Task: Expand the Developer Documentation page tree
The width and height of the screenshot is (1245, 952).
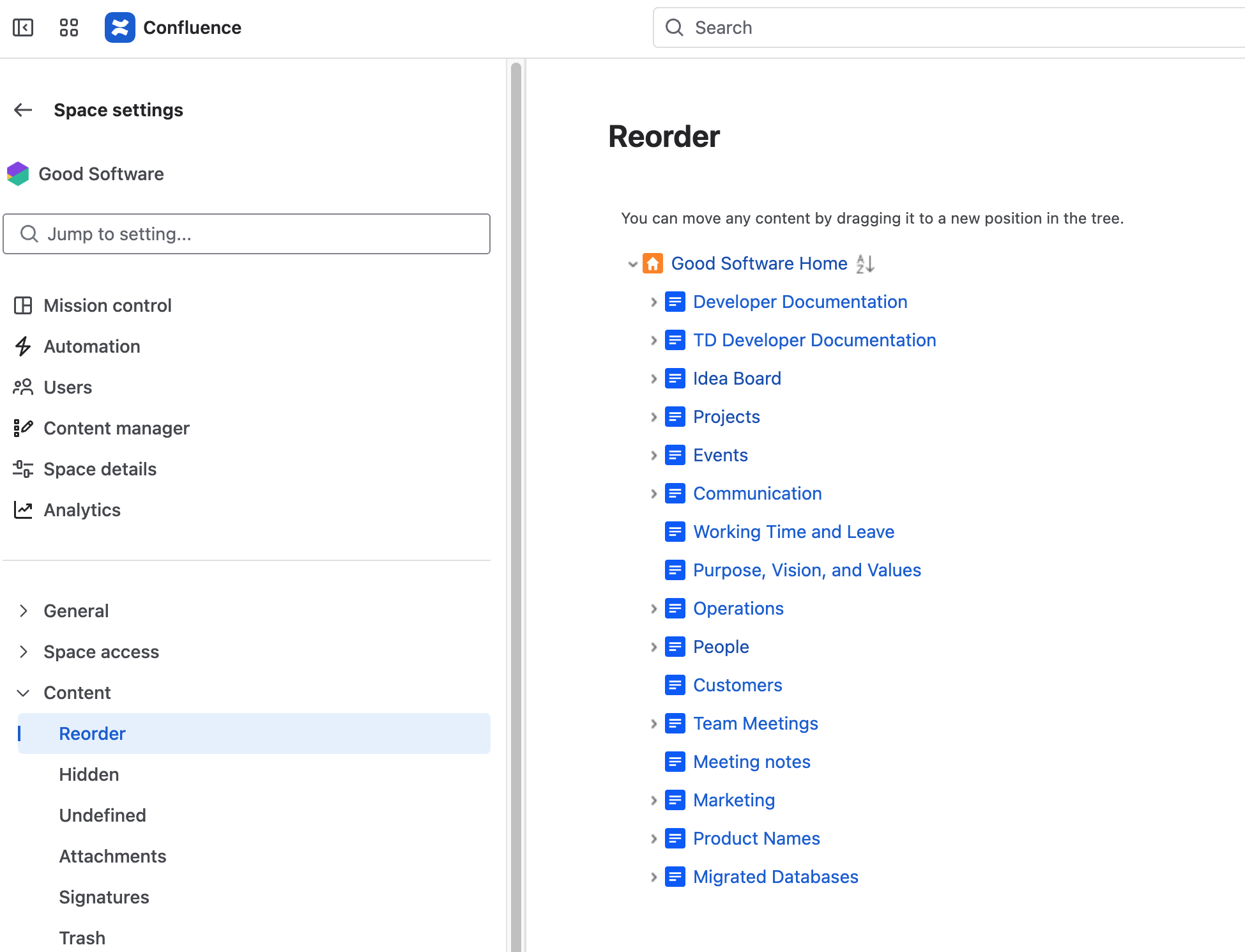Action: coord(653,302)
